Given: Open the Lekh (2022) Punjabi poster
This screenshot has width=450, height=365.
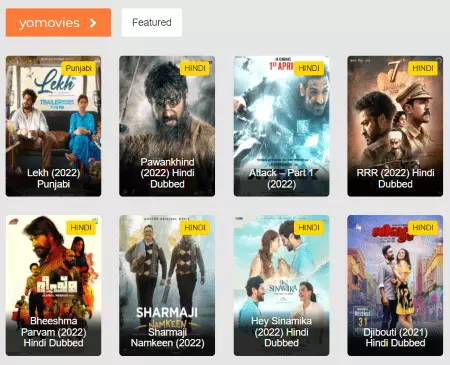Looking at the screenshot, I should (53, 126).
